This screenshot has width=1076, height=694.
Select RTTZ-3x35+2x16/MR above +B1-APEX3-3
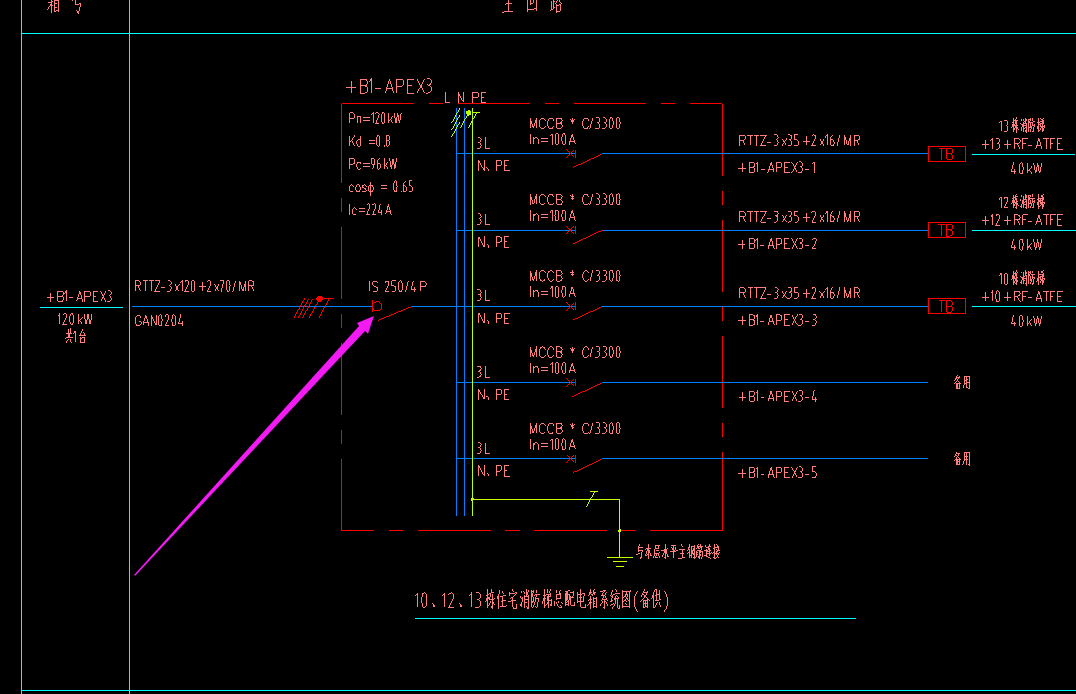[x=799, y=293]
